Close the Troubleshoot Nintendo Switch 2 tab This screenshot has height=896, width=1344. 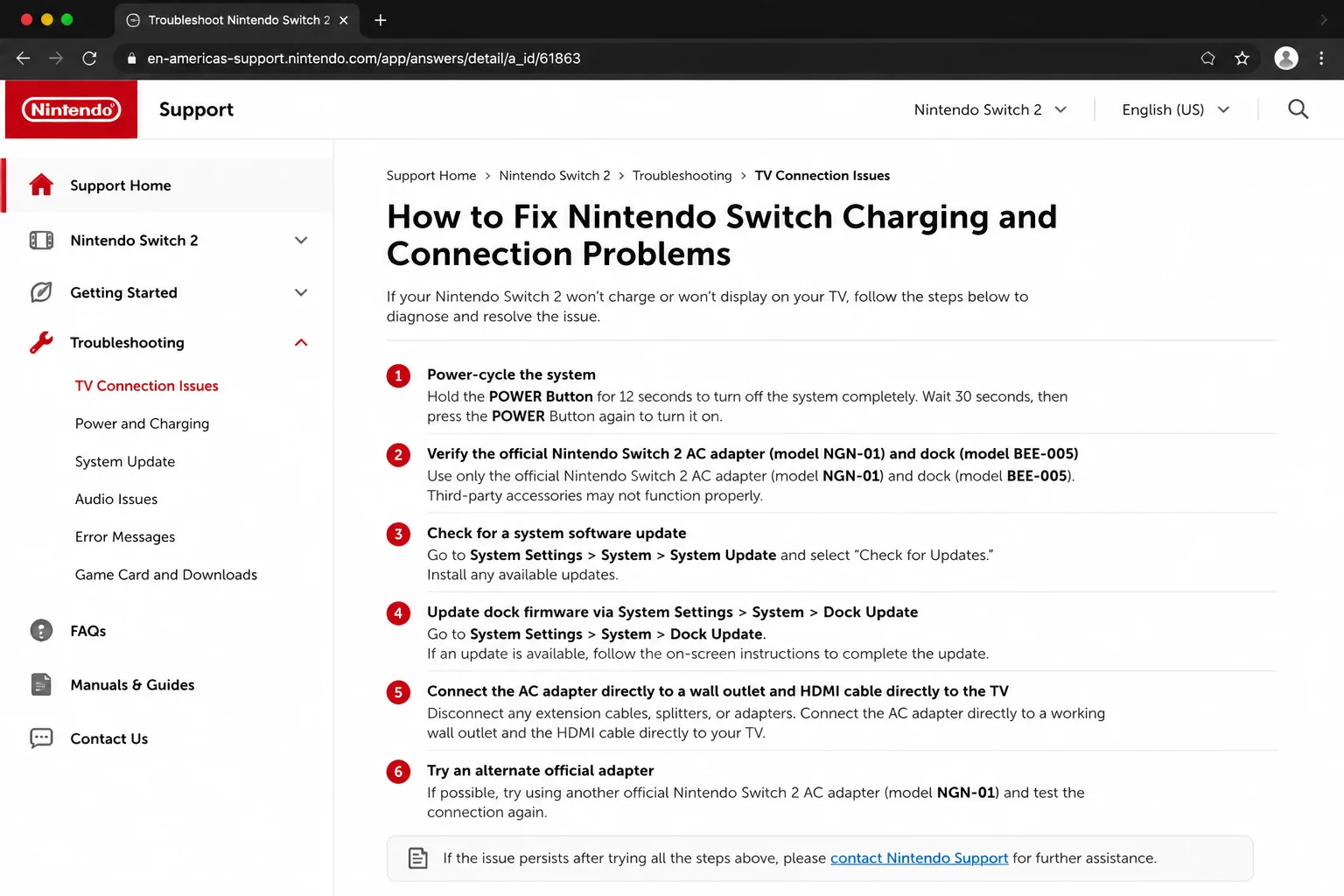[344, 20]
